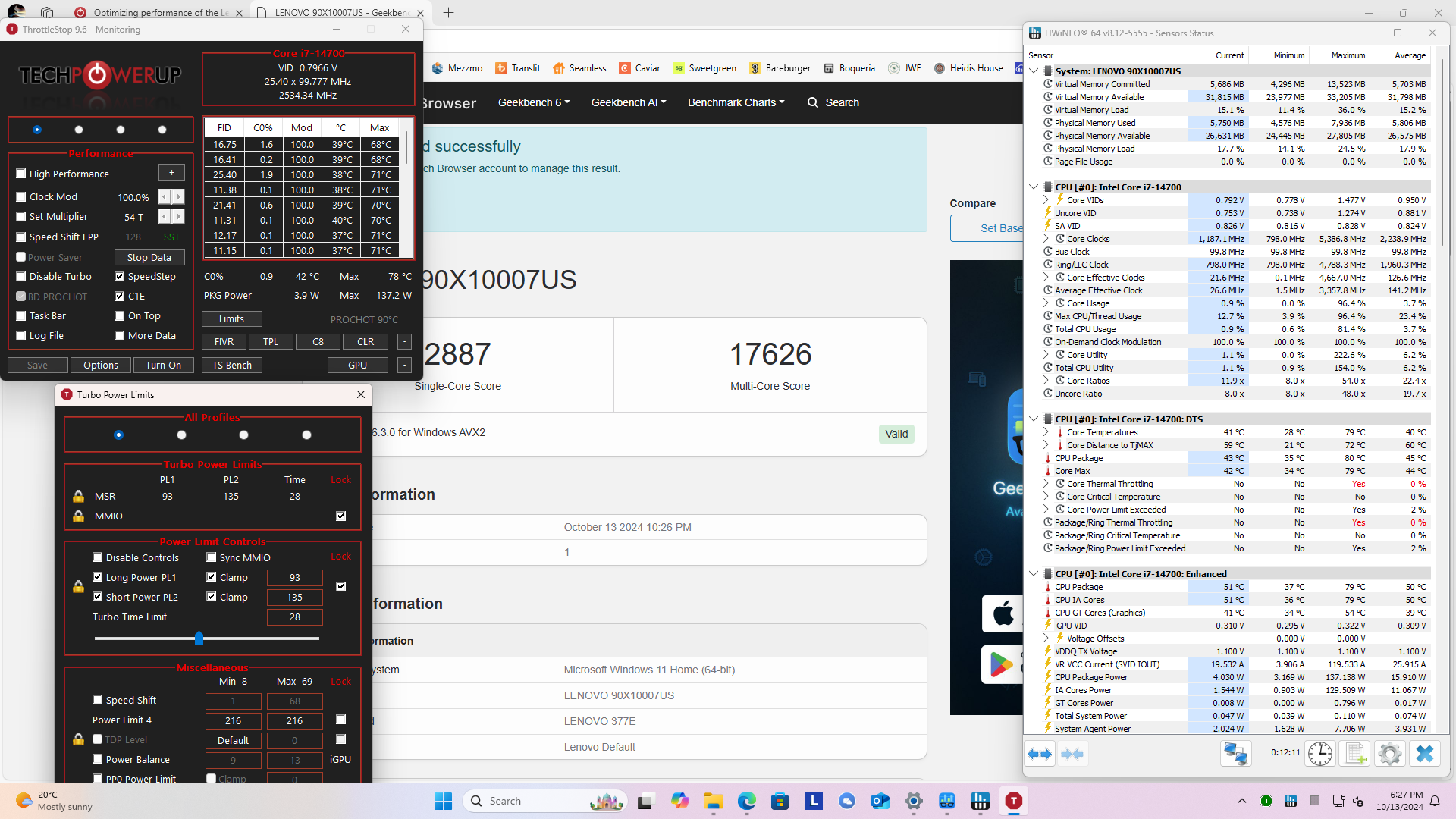
Task: Click lock icon beside MSR row
Action: pyautogui.click(x=78, y=497)
